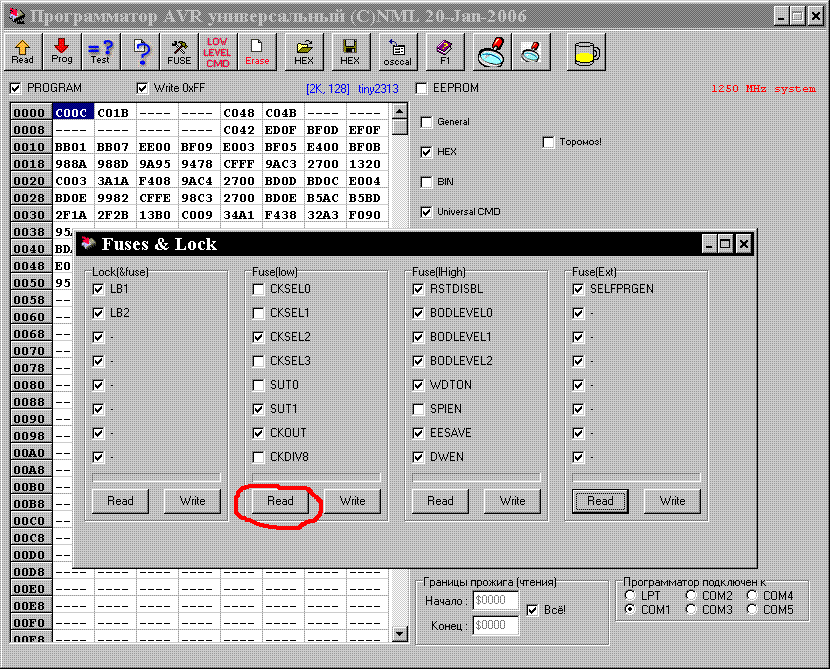Click Read button under Fuse(low) group

[280, 501]
